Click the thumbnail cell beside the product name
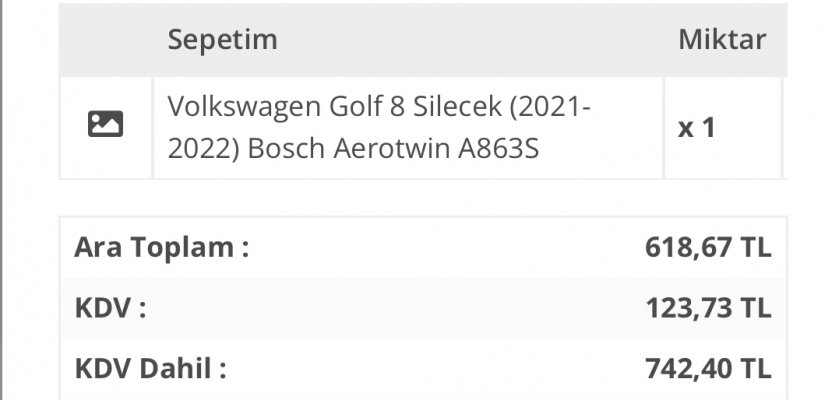Screen dimensions: 839x400 (106, 127)
